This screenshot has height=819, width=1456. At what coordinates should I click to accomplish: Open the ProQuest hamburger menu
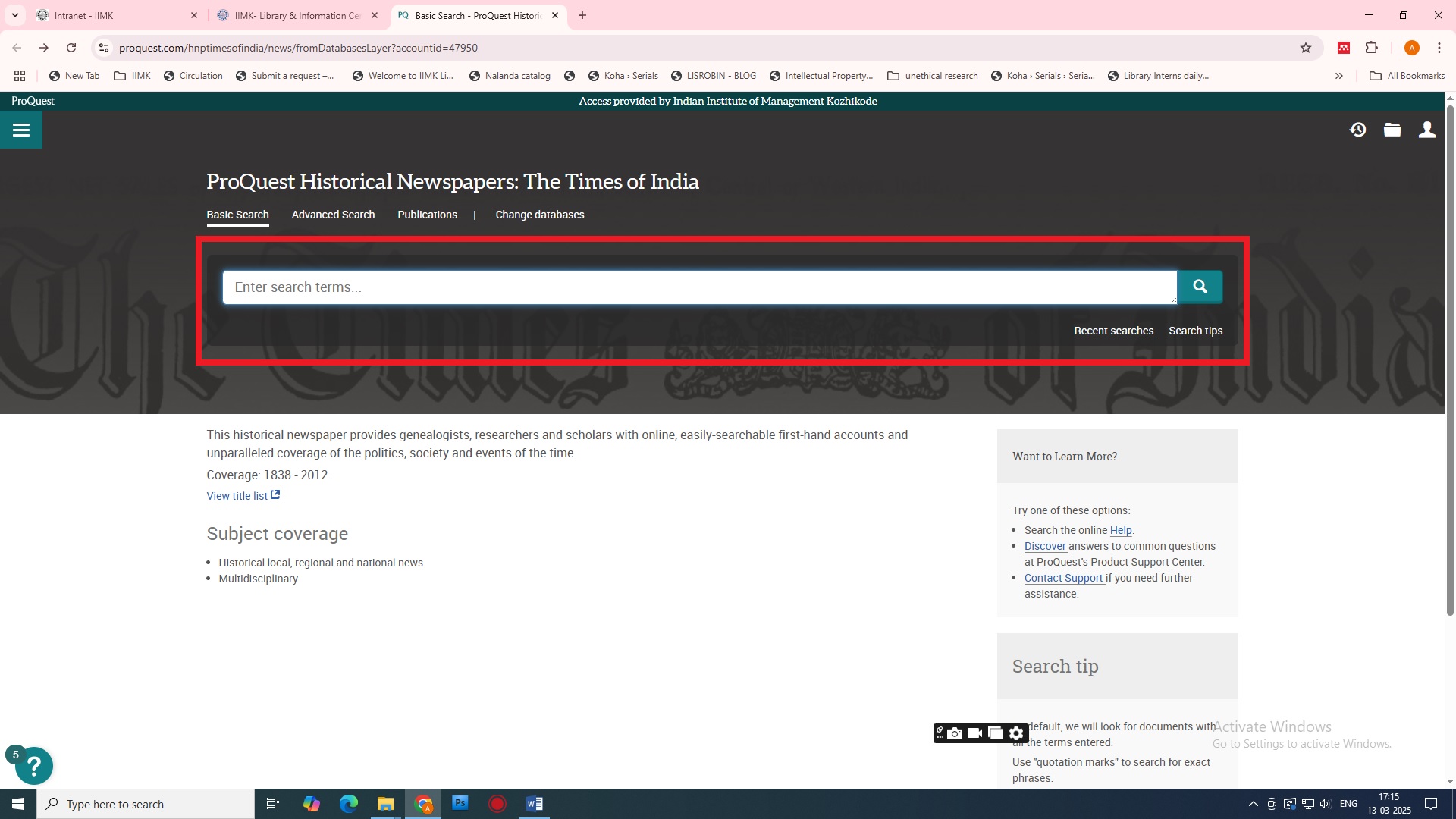pyautogui.click(x=21, y=130)
